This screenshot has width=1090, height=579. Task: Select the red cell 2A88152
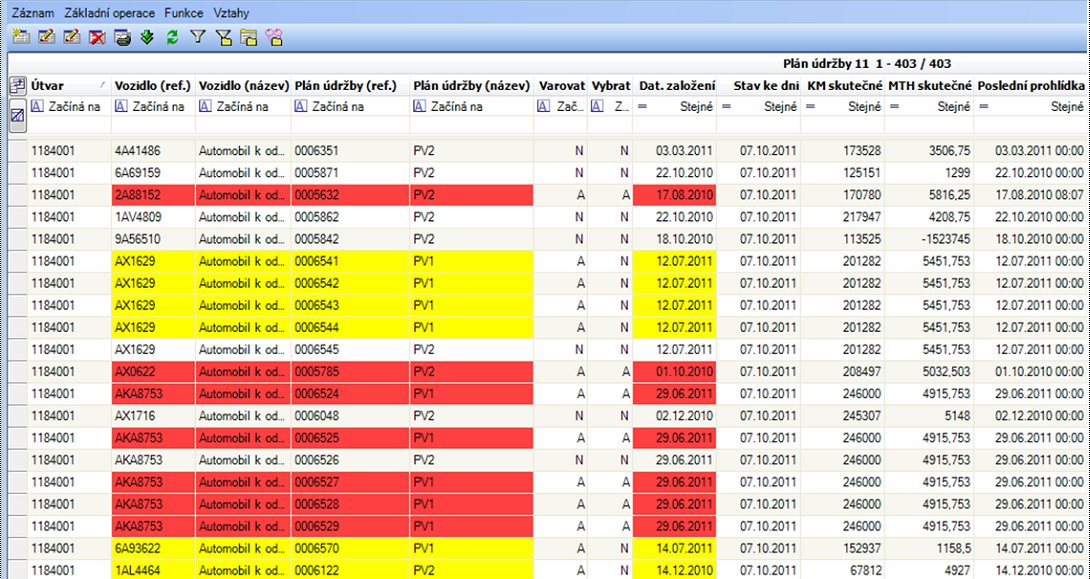click(153, 195)
